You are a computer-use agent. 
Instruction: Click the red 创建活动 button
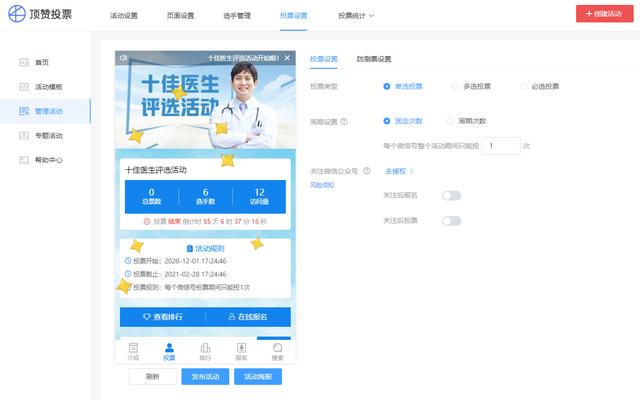pos(604,15)
